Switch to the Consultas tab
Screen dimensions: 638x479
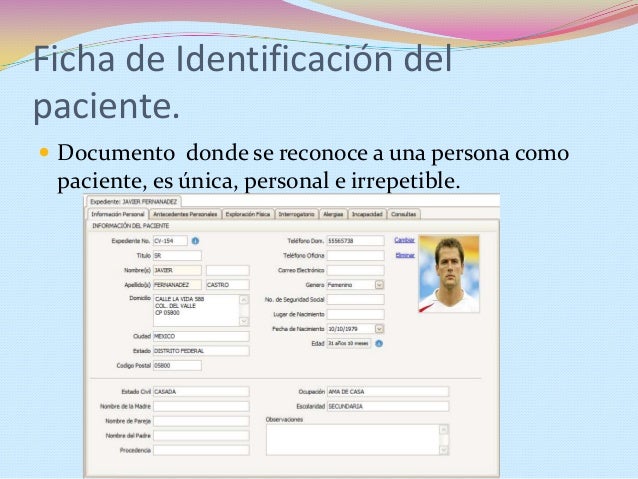click(x=403, y=214)
